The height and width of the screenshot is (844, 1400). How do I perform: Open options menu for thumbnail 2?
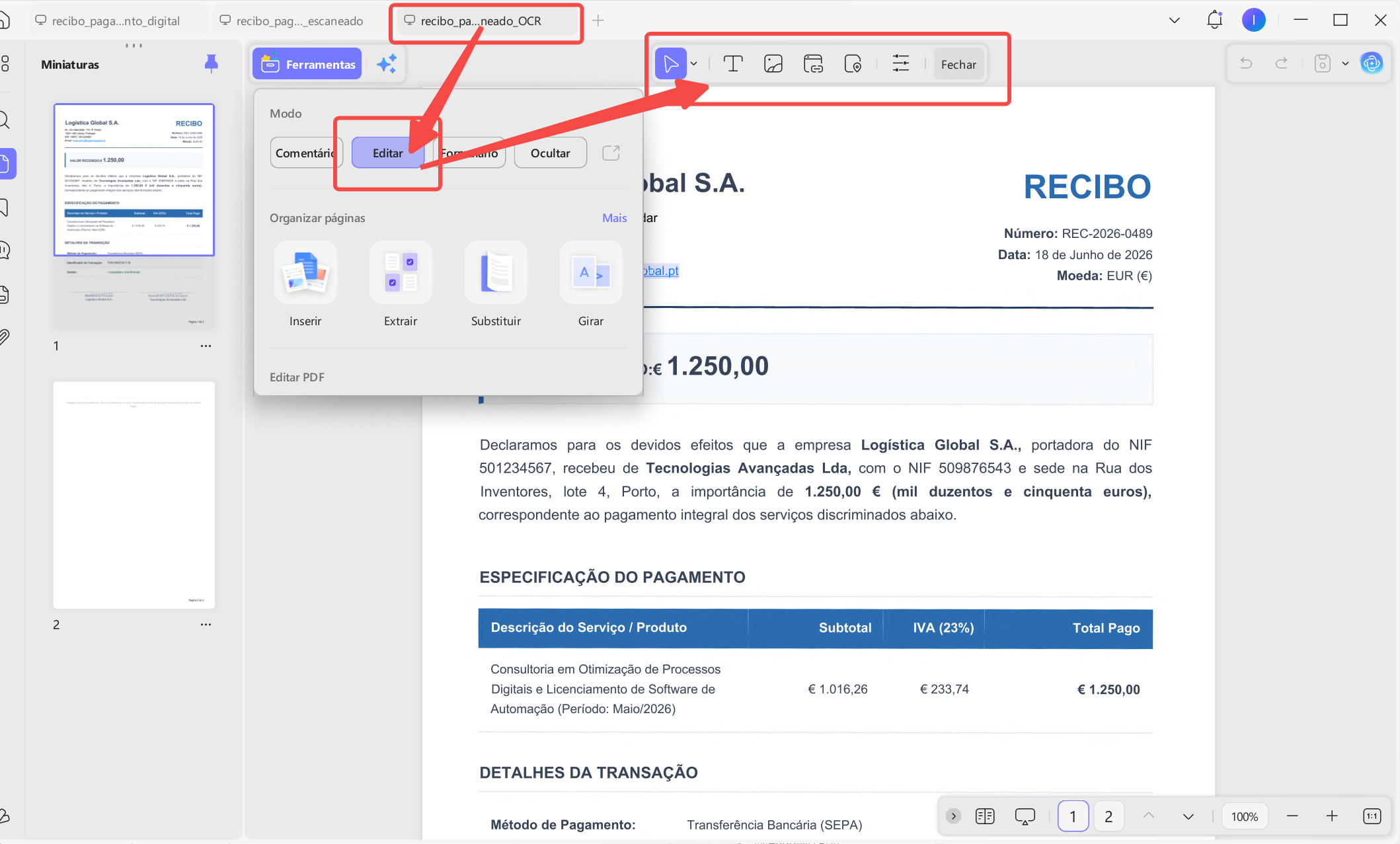206,625
